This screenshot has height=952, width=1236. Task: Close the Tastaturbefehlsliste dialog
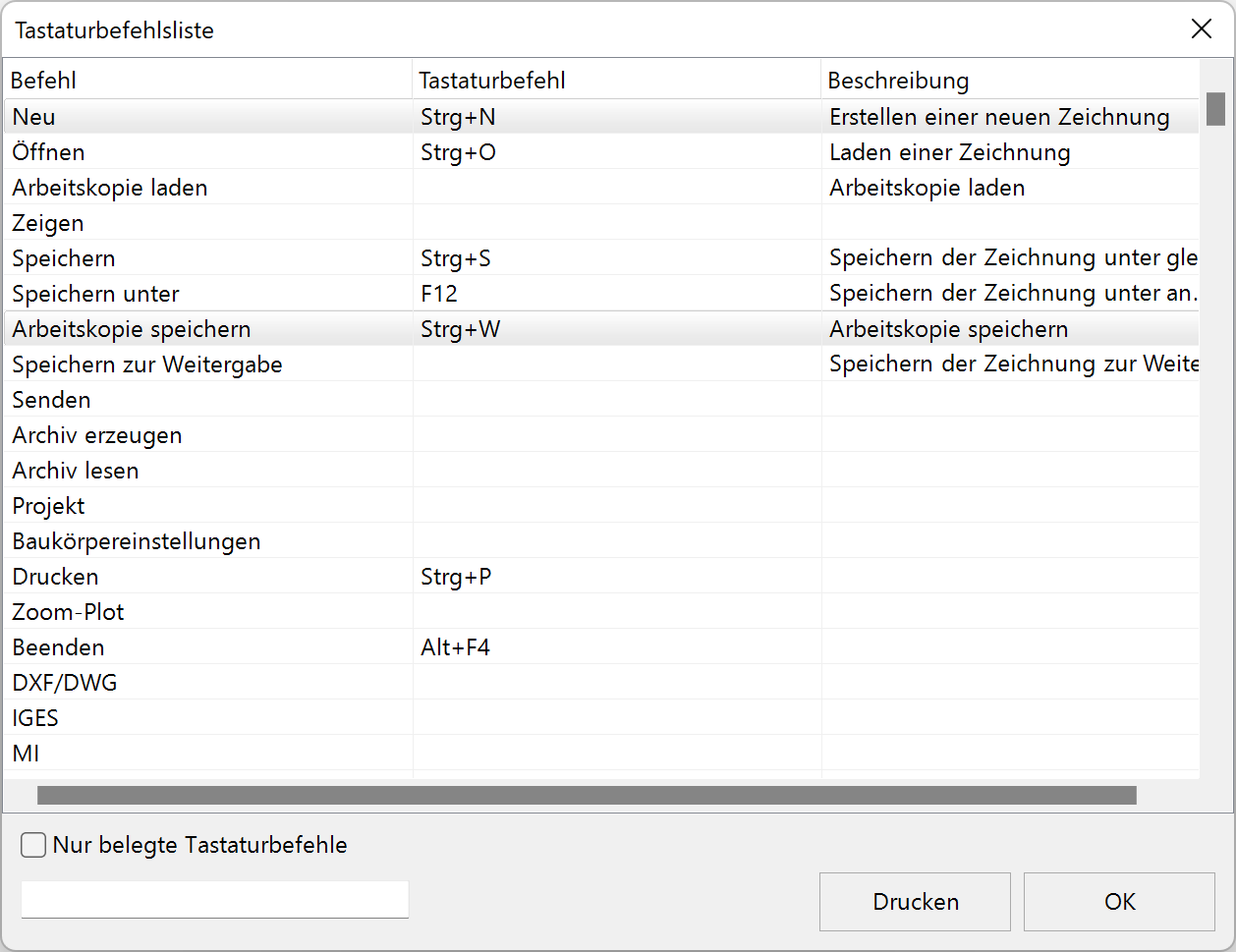[x=1201, y=28]
